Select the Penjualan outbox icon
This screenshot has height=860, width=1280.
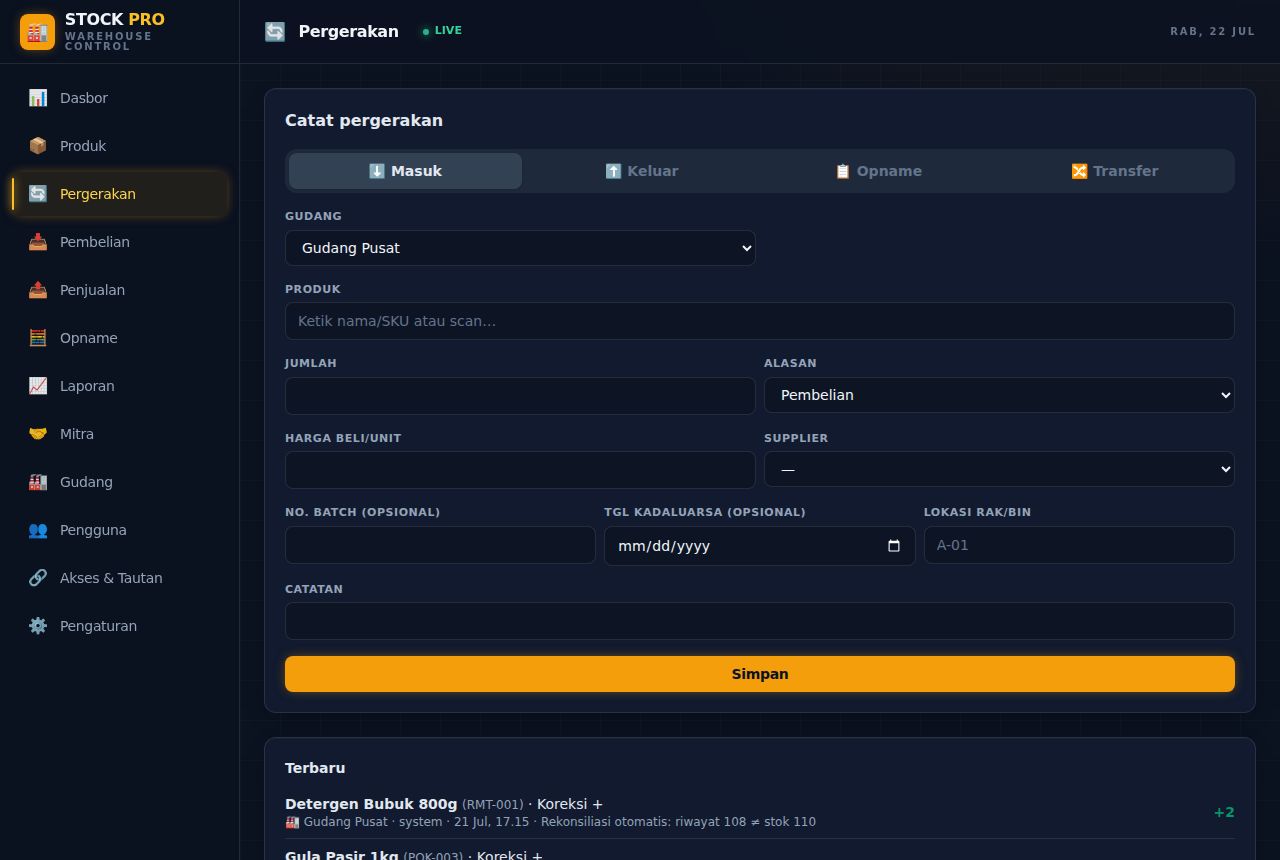(38, 290)
